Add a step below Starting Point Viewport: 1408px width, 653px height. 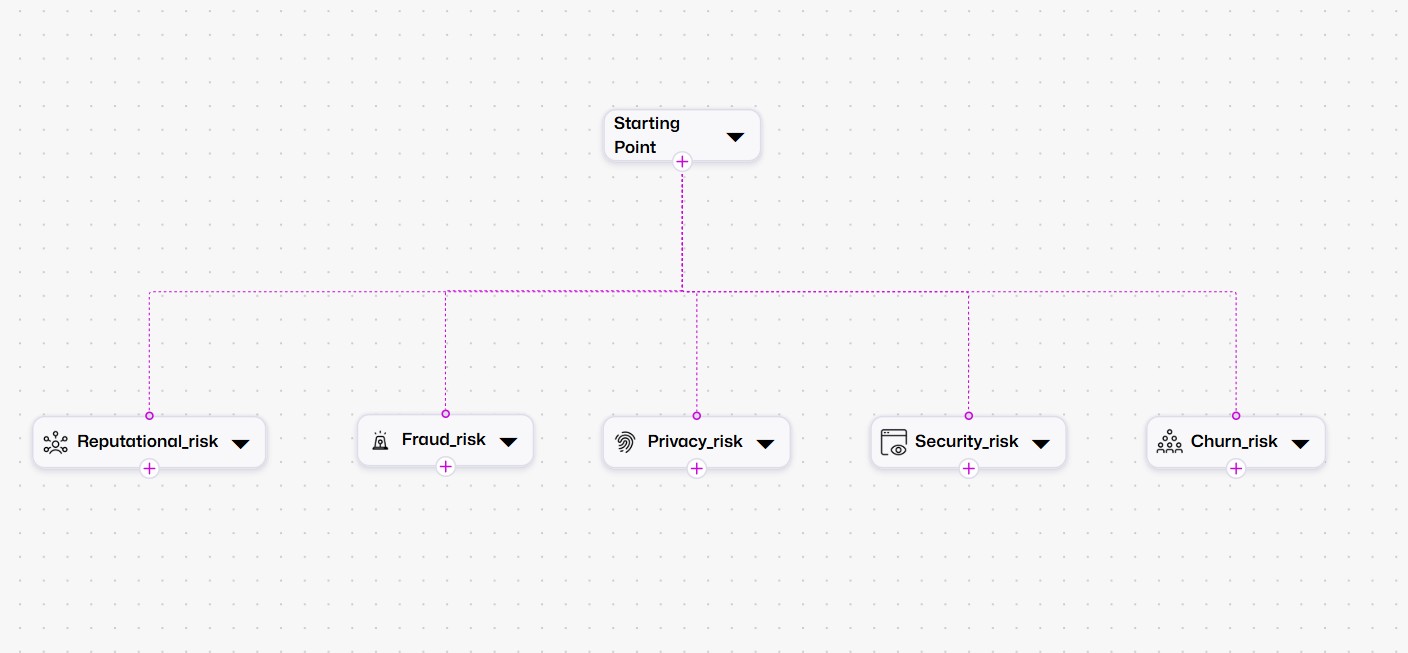(x=682, y=162)
